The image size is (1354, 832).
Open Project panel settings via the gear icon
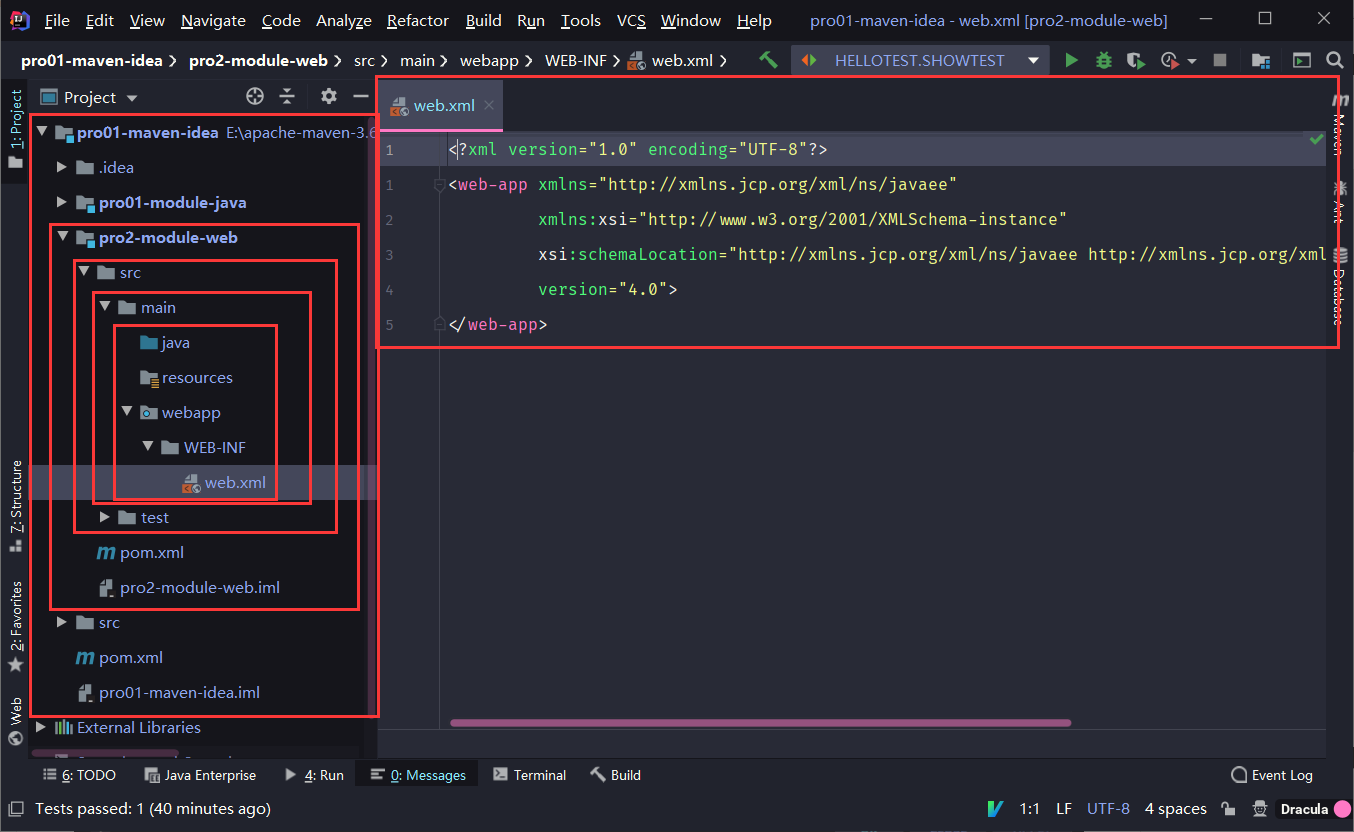(x=329, y=97)
